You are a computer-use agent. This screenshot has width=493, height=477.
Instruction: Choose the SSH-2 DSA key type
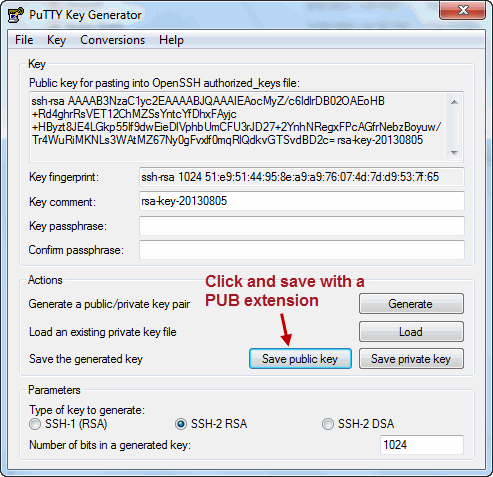coord(328,424)
